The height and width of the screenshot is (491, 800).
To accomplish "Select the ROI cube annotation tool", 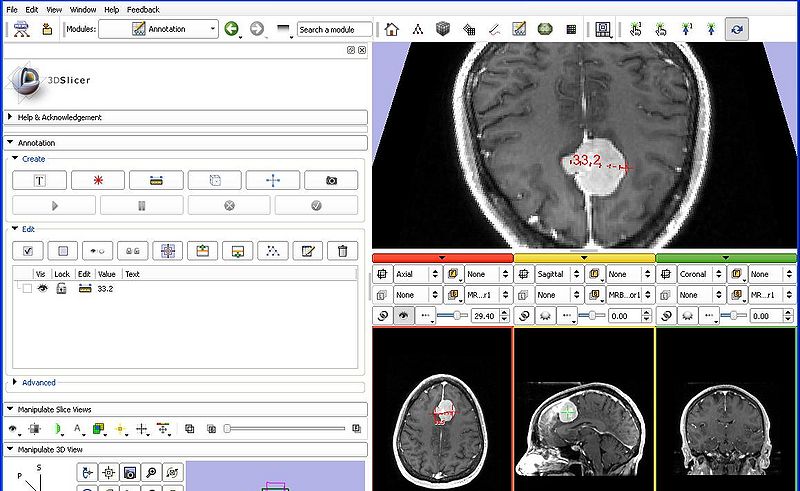I will [215, 180].
